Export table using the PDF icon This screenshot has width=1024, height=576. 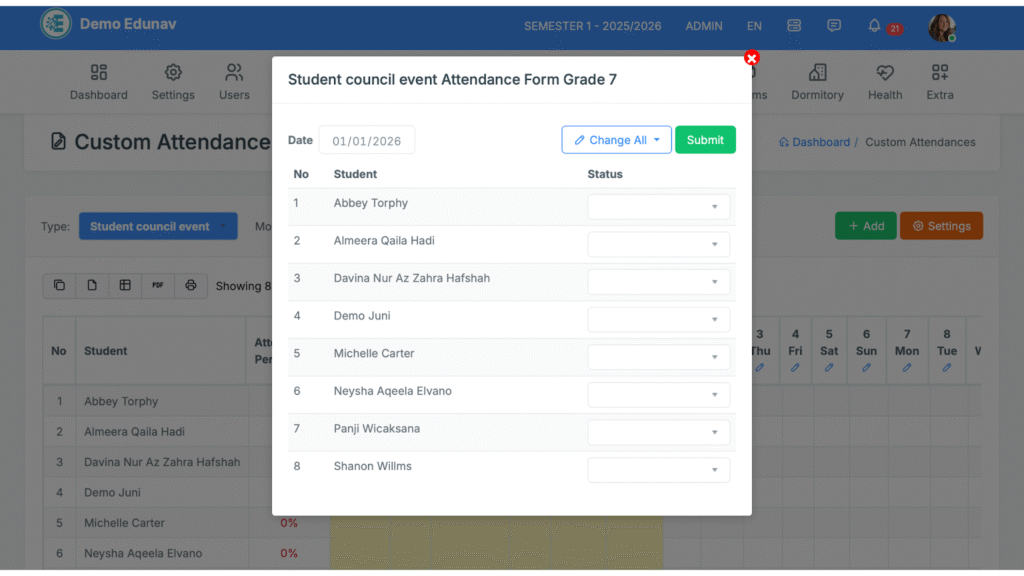point(158,285)
